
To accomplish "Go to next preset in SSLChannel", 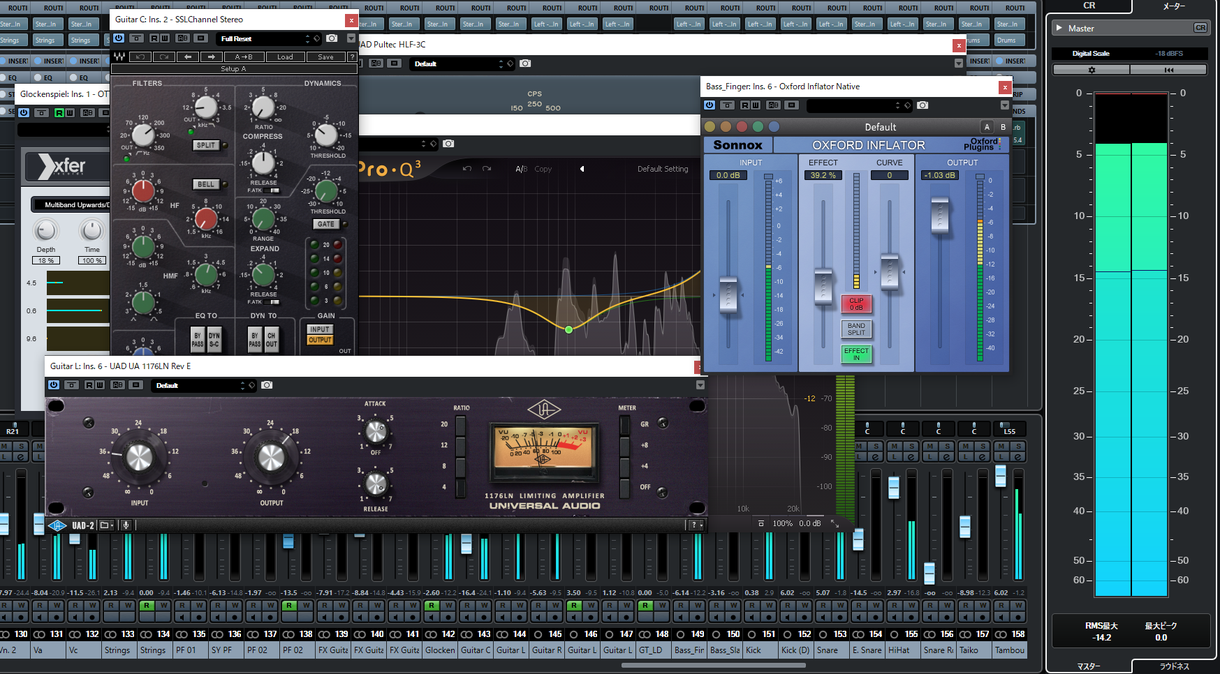I will pos(210,57).
